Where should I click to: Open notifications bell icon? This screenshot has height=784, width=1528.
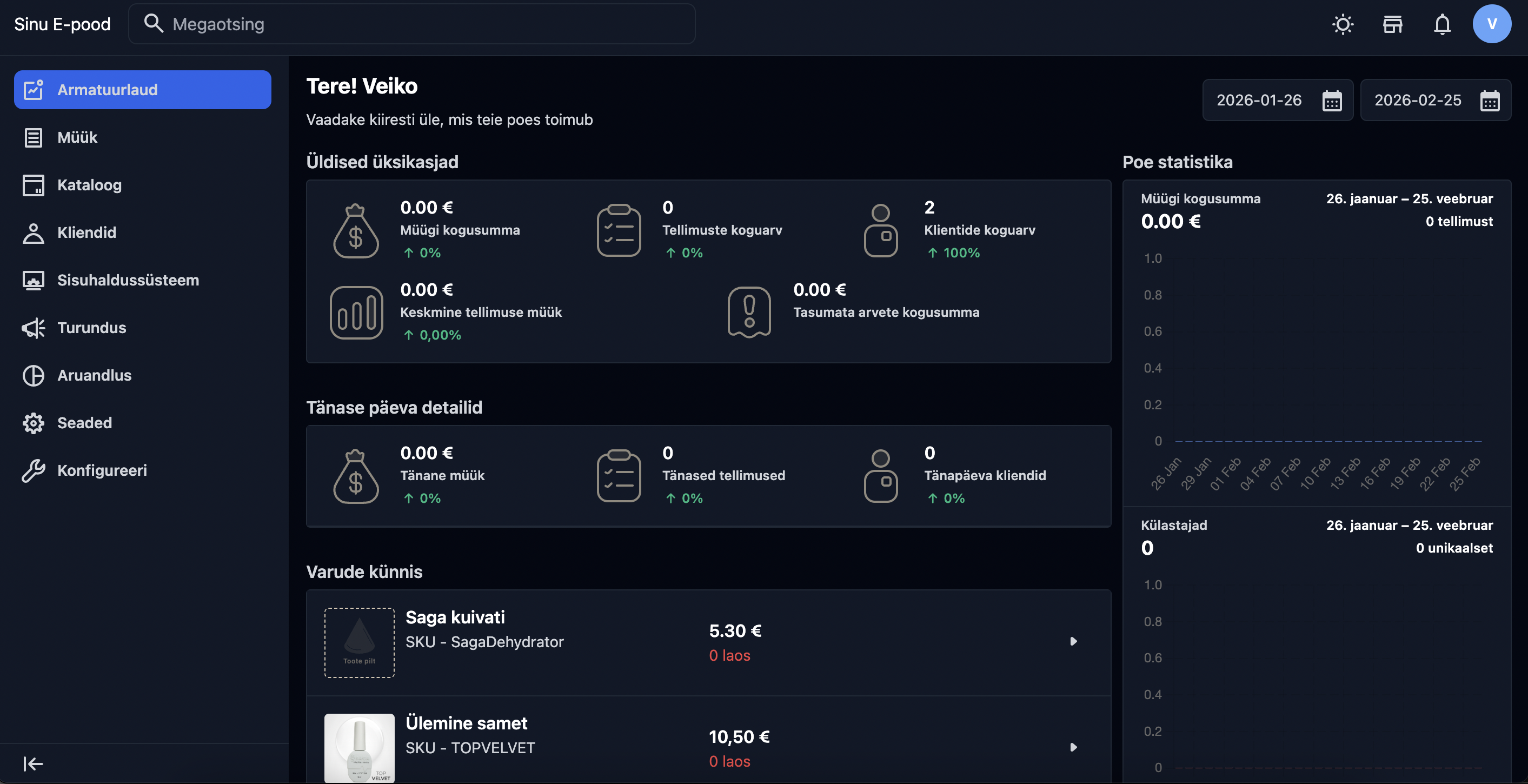1442,24
